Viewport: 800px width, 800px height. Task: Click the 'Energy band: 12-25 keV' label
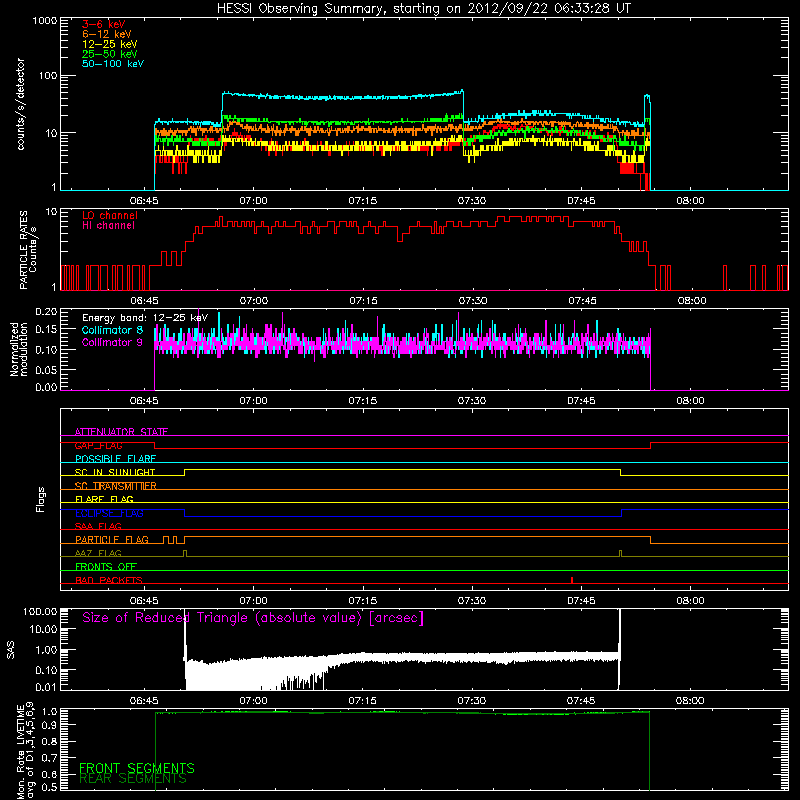(145, 318)
